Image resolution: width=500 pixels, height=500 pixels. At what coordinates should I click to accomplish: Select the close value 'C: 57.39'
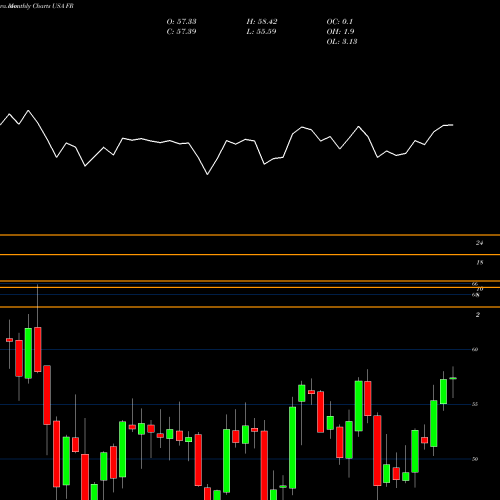pyautogui.click(x=181, y=32)
